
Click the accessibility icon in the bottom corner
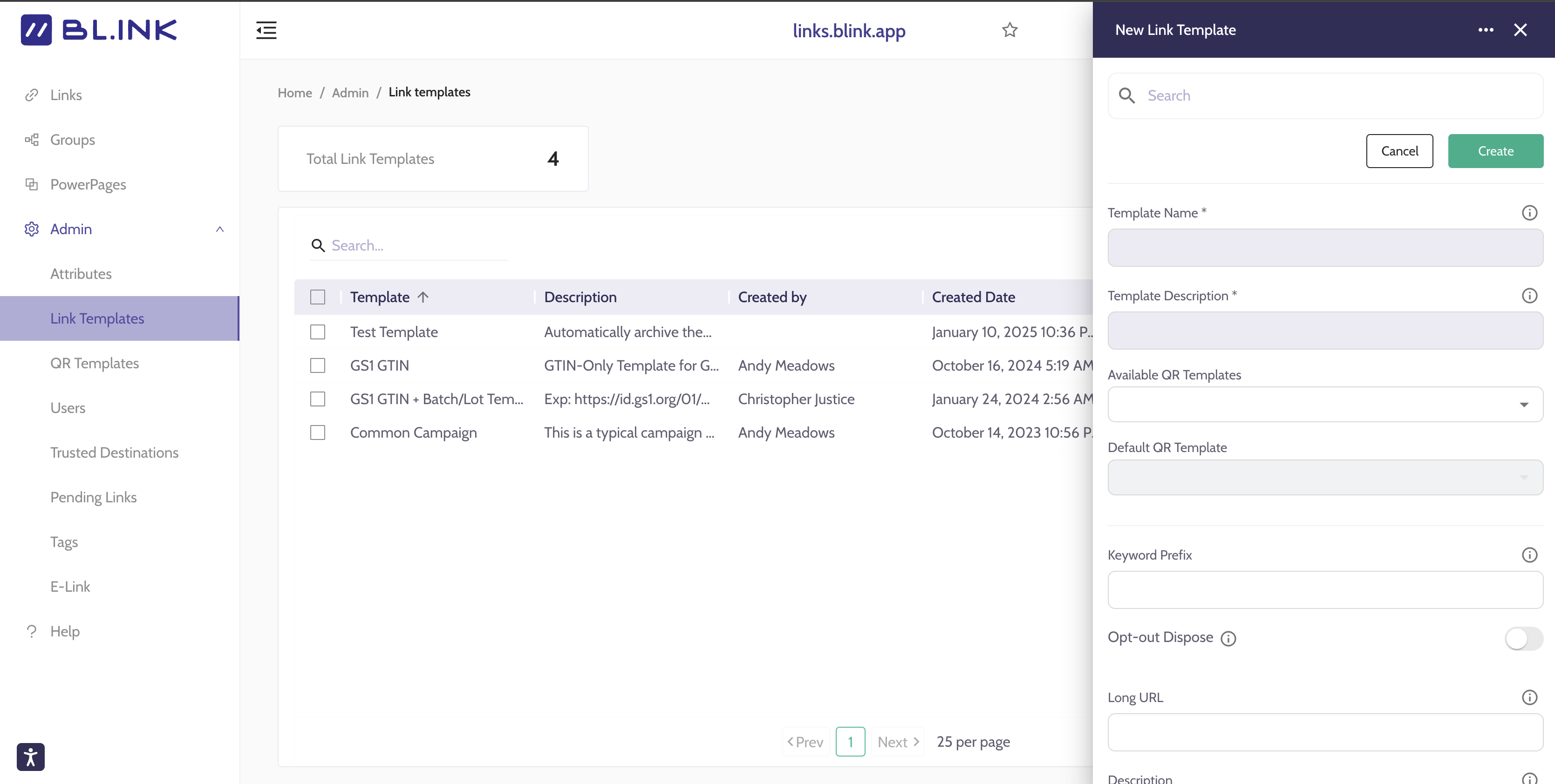click(31, 757)
